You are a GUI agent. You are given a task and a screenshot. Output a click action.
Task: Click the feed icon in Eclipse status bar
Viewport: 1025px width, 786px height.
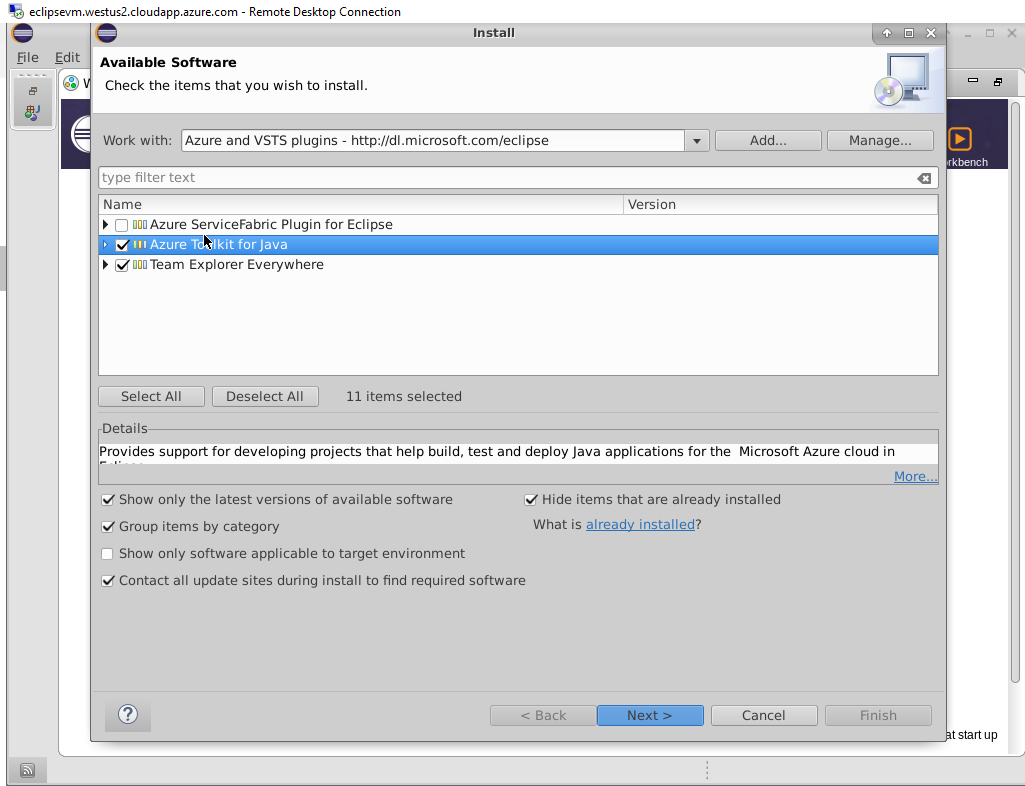pos(27,770)
